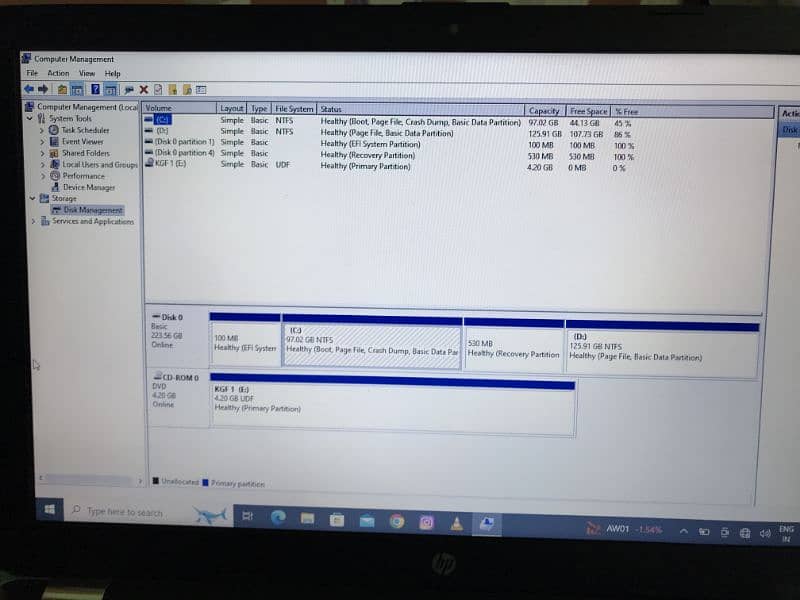Click the folder with magnifier toolbar icon
800x600 pixels.
(187, 90)
